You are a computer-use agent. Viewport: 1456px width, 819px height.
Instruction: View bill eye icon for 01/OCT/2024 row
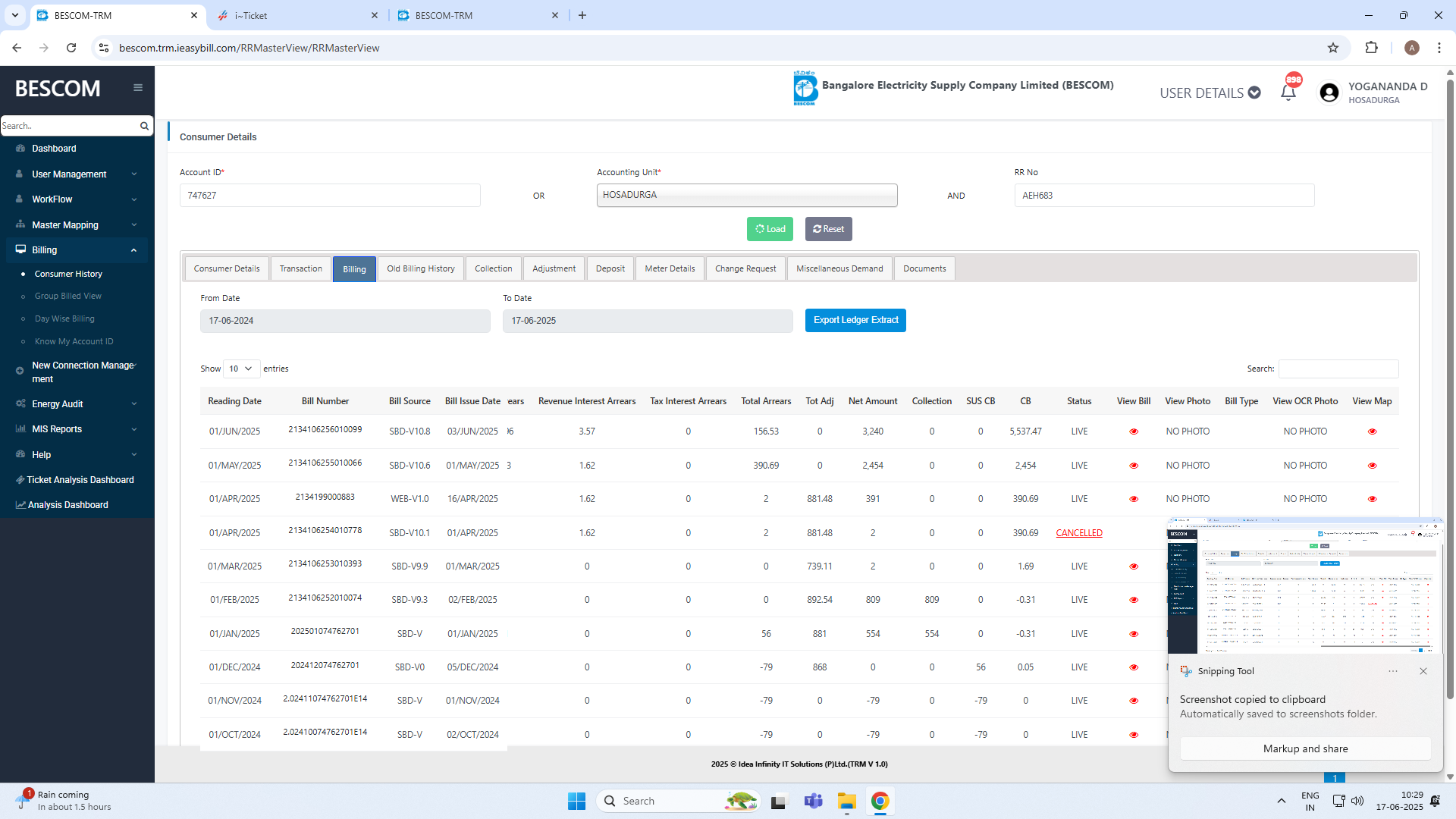tap(1134, 735)
